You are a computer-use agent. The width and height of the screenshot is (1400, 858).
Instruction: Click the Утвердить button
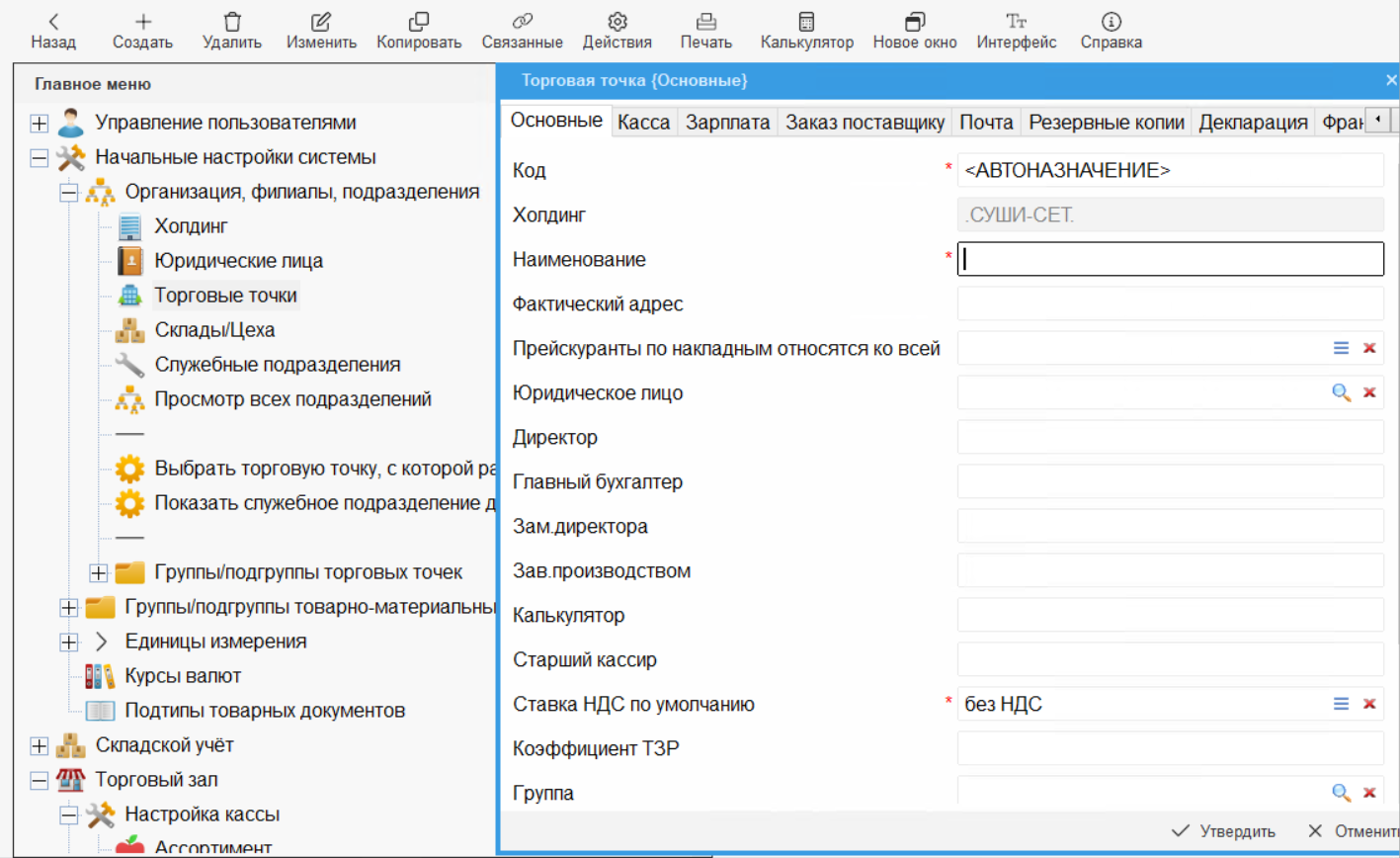coord(1223,830)
